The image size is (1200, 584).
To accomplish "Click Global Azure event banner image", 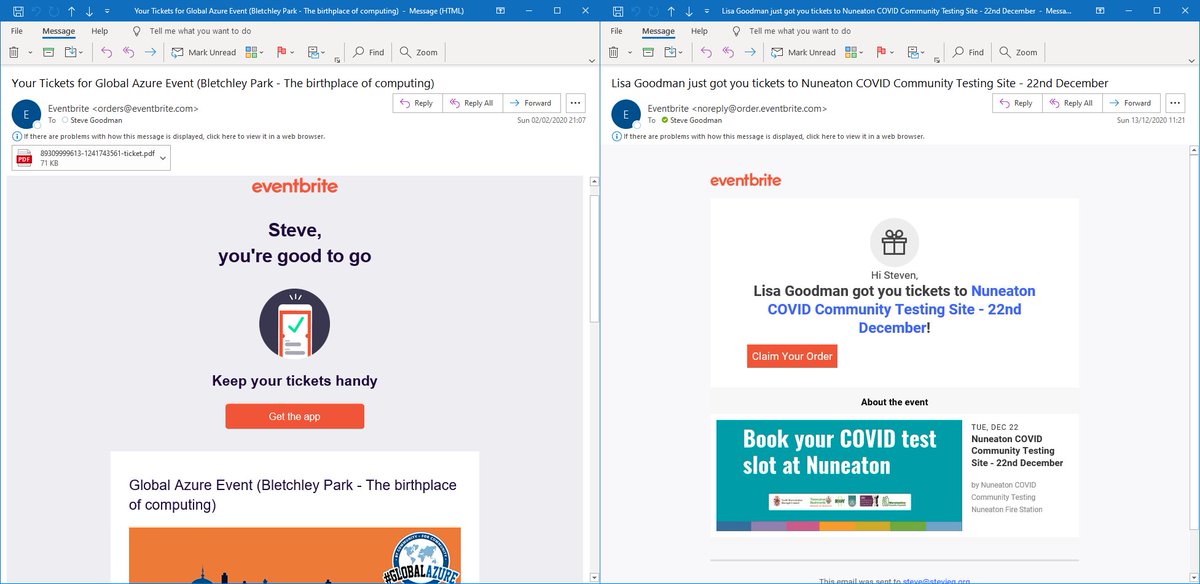I will [295, 555].
